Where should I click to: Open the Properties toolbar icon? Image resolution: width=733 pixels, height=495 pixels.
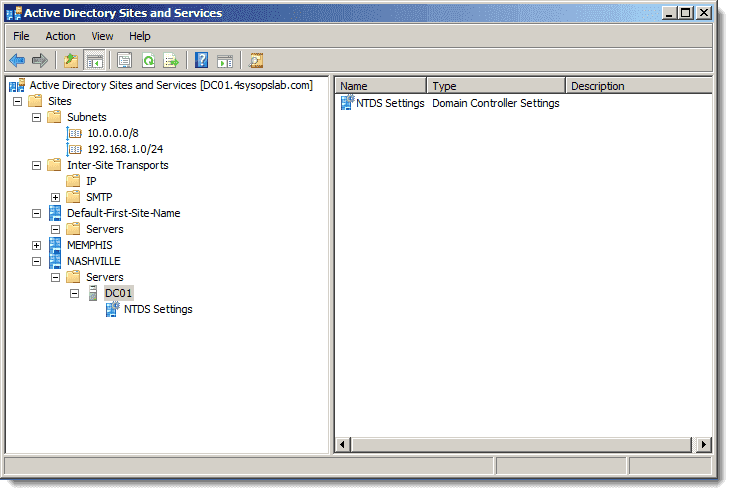click(125, 60)
